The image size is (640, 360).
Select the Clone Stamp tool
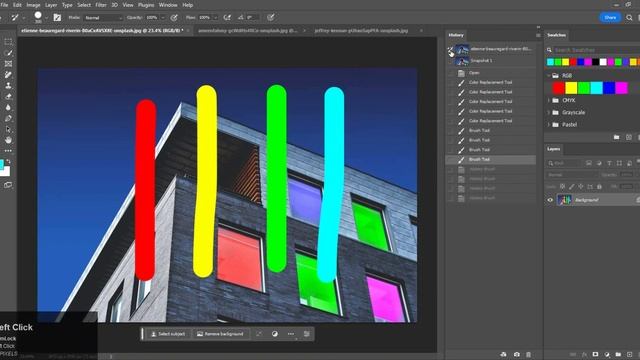pos(8,86)
